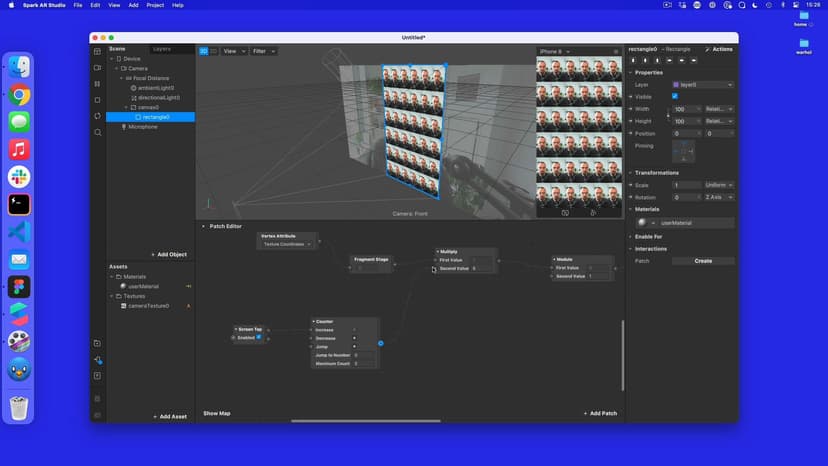Open the View dropdown in viewport
The width and height of the screenshot is (828, 466).
click(234, 51)
